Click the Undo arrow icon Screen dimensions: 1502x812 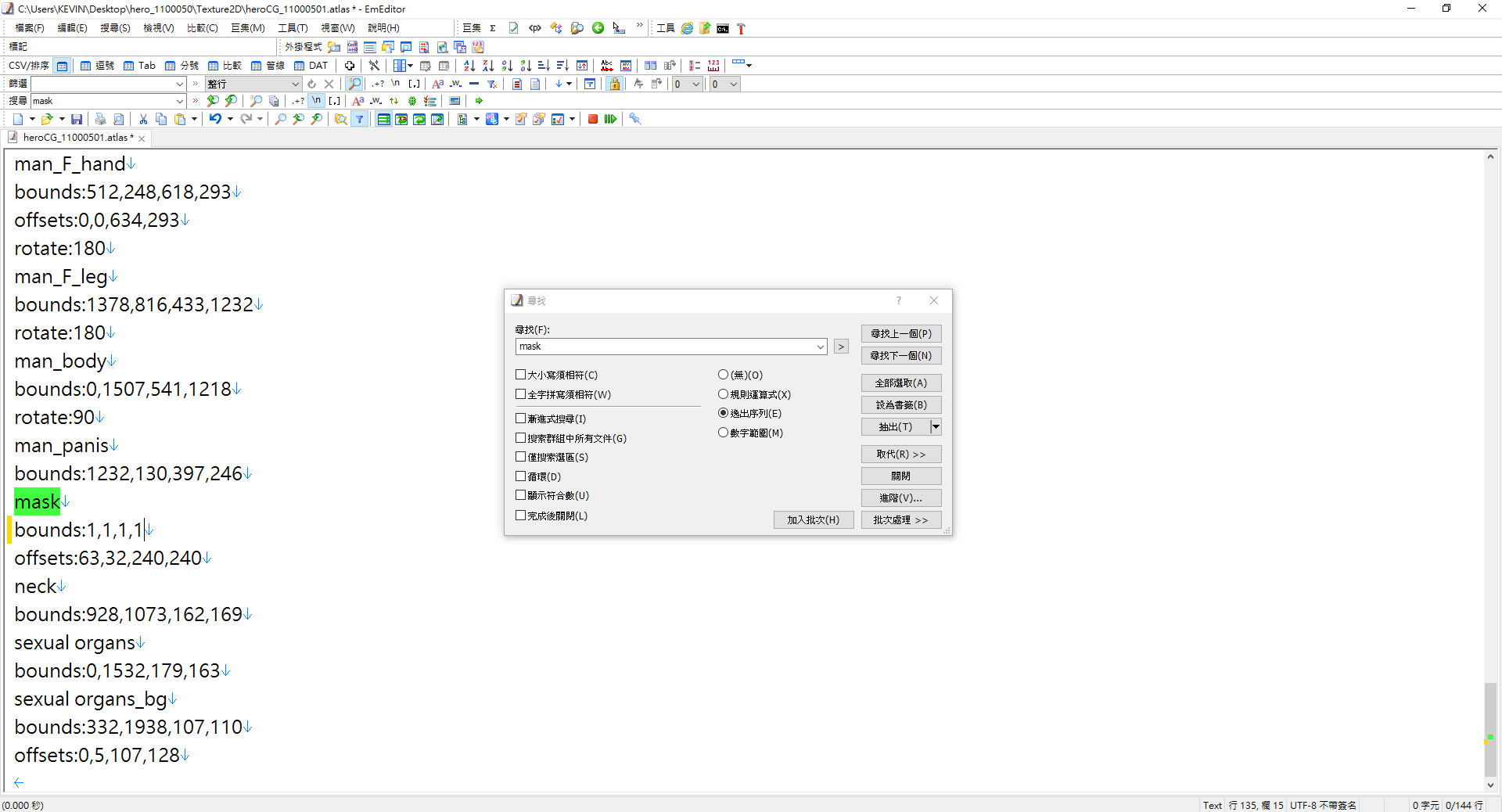pos(215,119)
